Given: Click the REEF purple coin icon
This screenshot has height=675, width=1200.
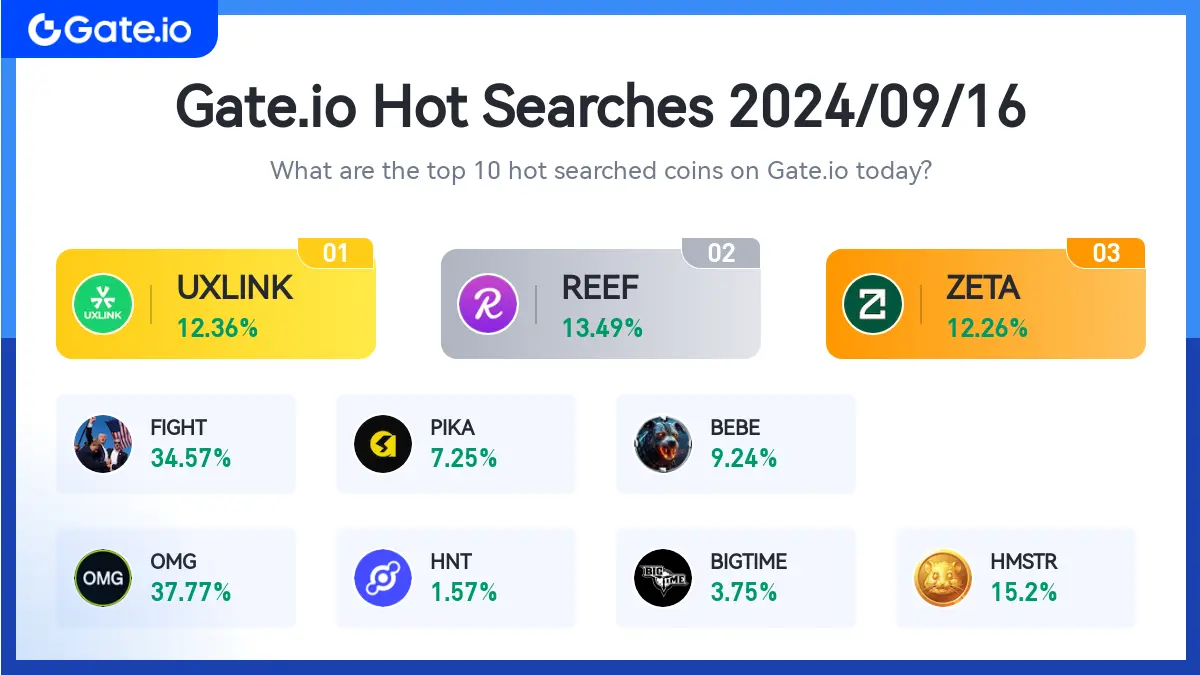Looking at the screenshot, I should pos(488,303).
